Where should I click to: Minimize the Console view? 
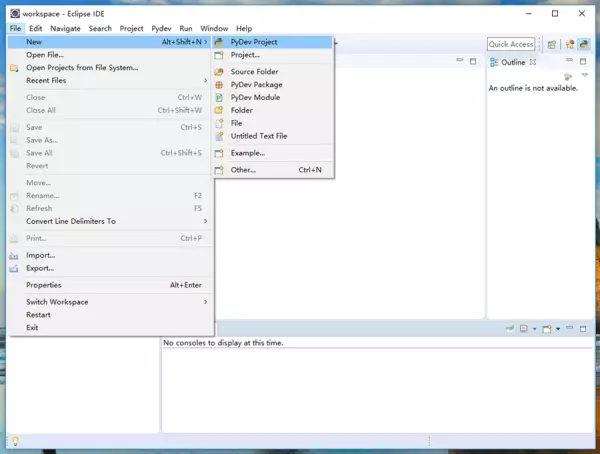click(570, 328)
